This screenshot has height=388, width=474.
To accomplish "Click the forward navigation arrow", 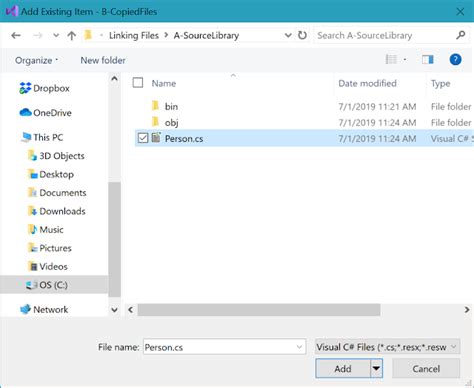I will tap(38, 35).
